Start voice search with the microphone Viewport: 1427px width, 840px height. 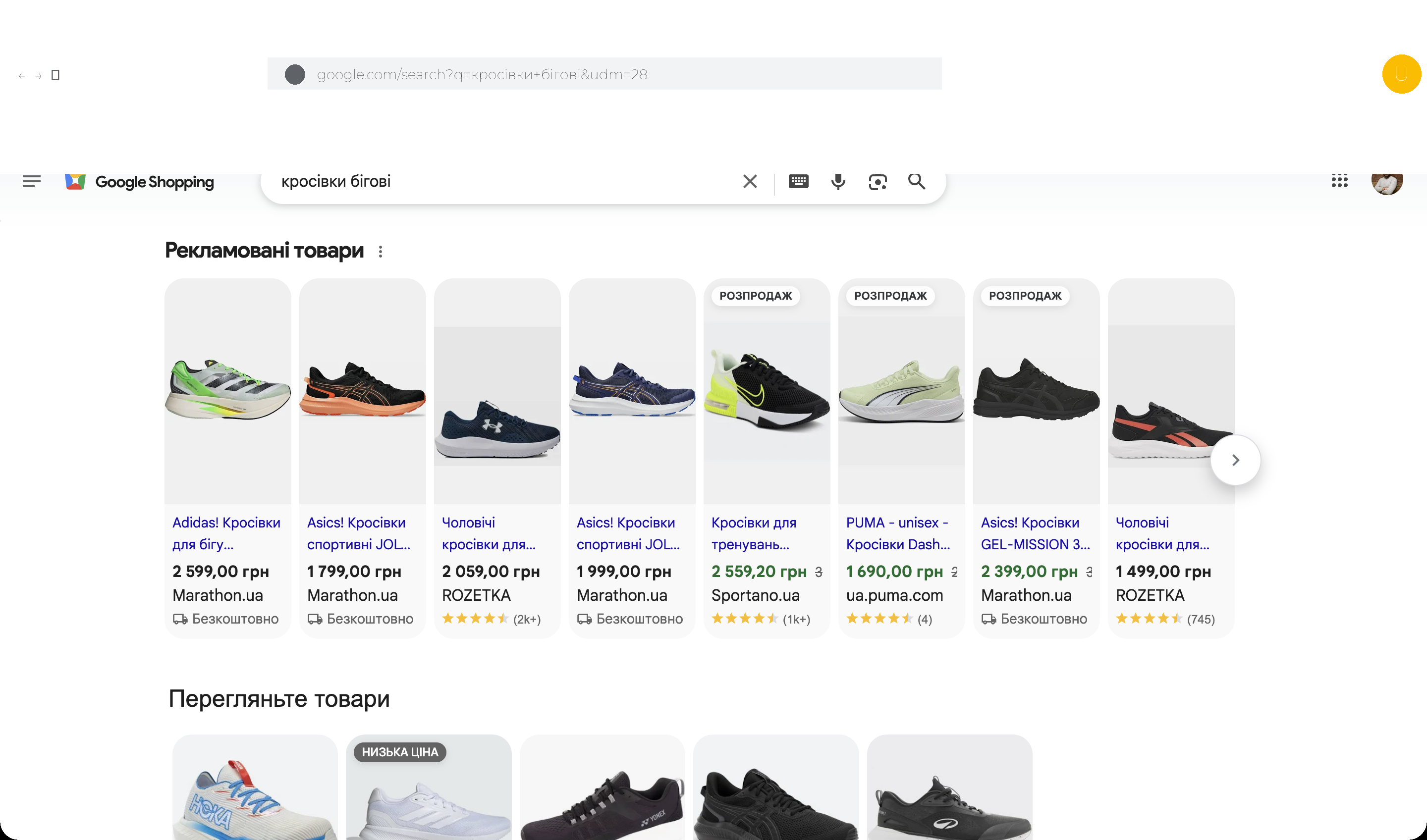tap(838, 181)
